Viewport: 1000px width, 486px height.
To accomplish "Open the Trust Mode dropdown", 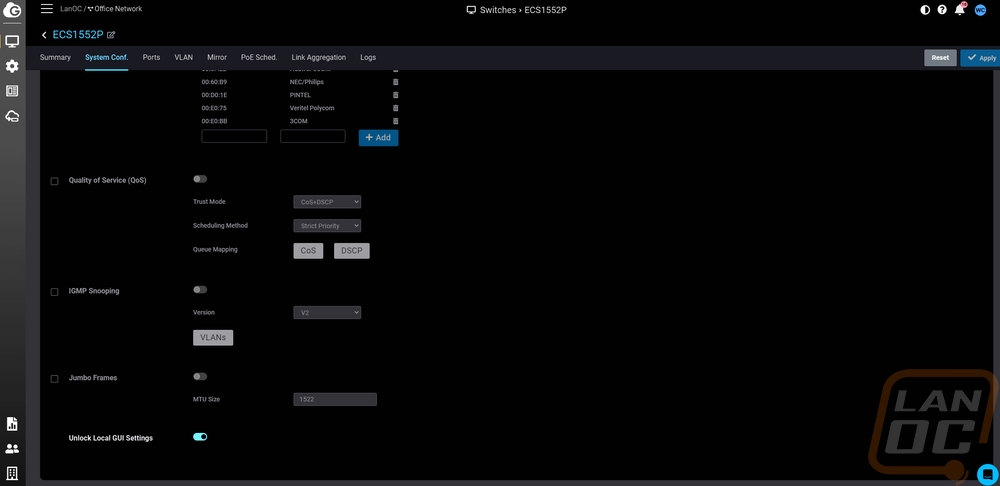I will pyautogui.click(x=327, y=202).
